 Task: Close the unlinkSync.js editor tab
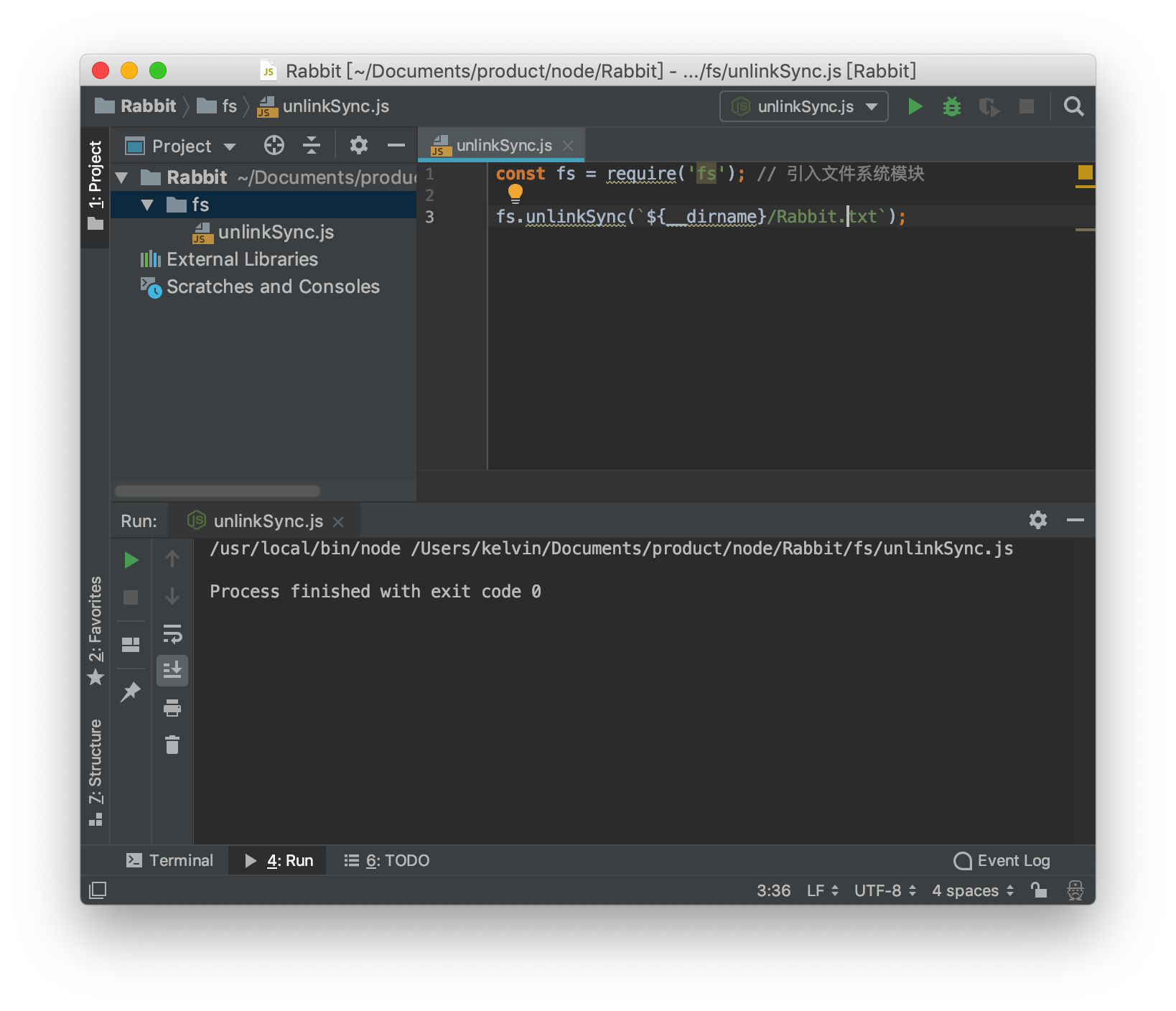pyautogui.click(x=568, y=146)
